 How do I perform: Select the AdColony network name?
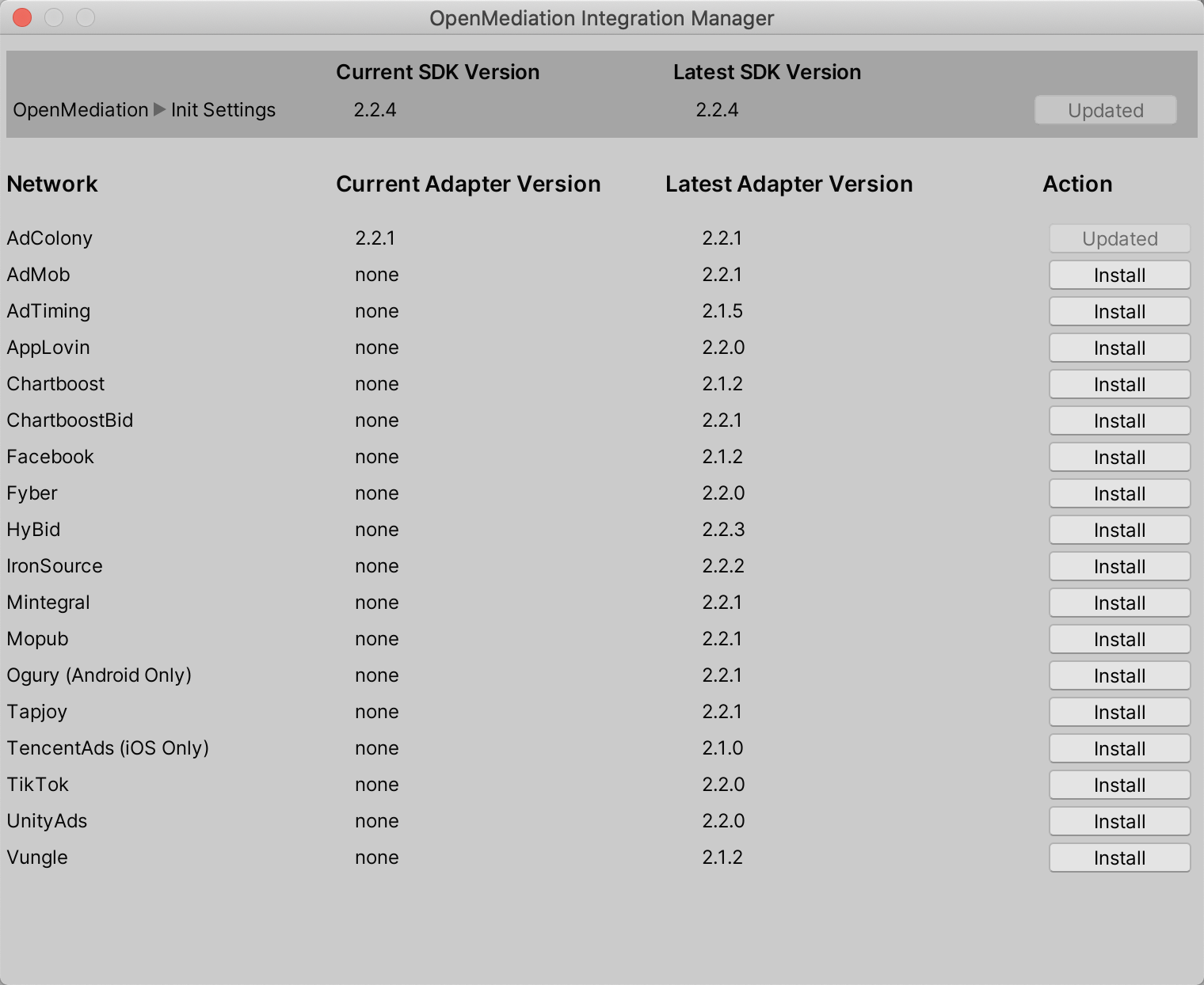pyautogui.click(x=50, y=238)
